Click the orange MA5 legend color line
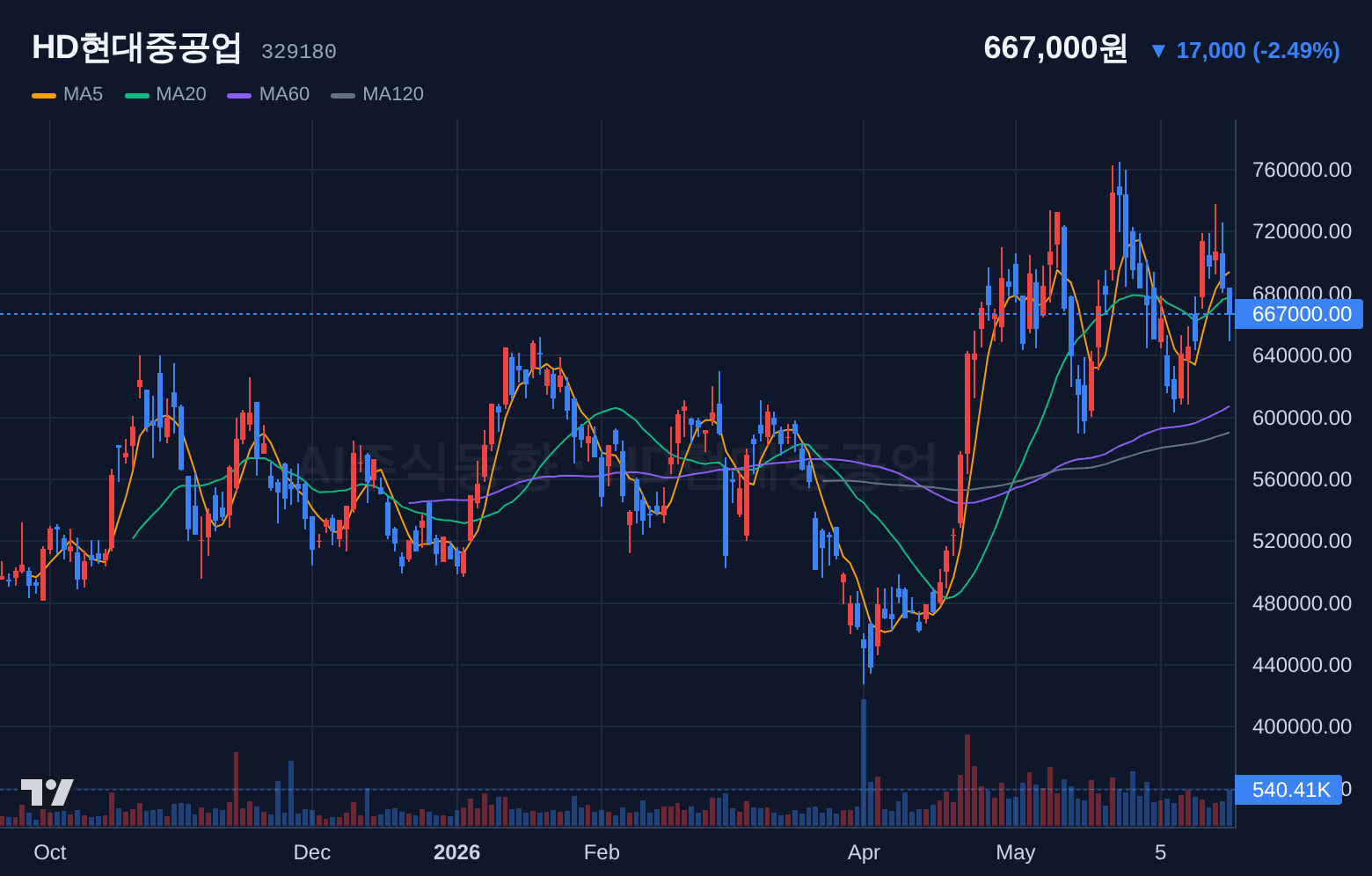The image size is (1372, 876). (44, 95)
